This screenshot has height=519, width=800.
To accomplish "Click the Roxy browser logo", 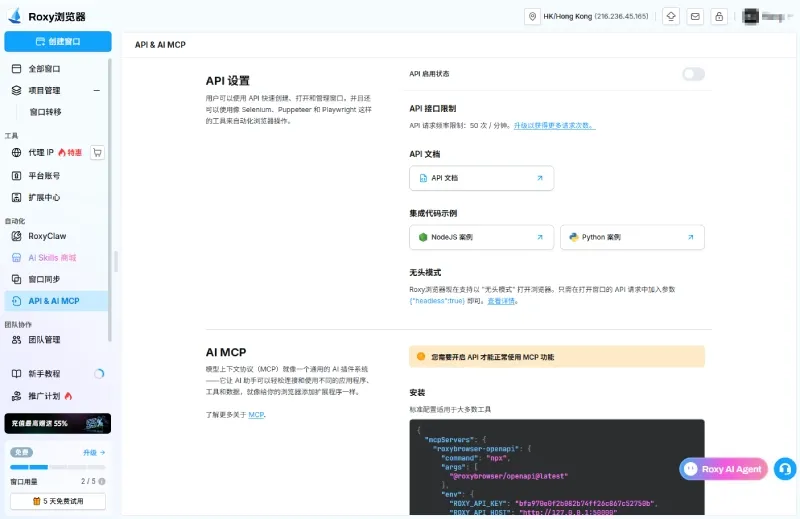I will pos(15,16).
